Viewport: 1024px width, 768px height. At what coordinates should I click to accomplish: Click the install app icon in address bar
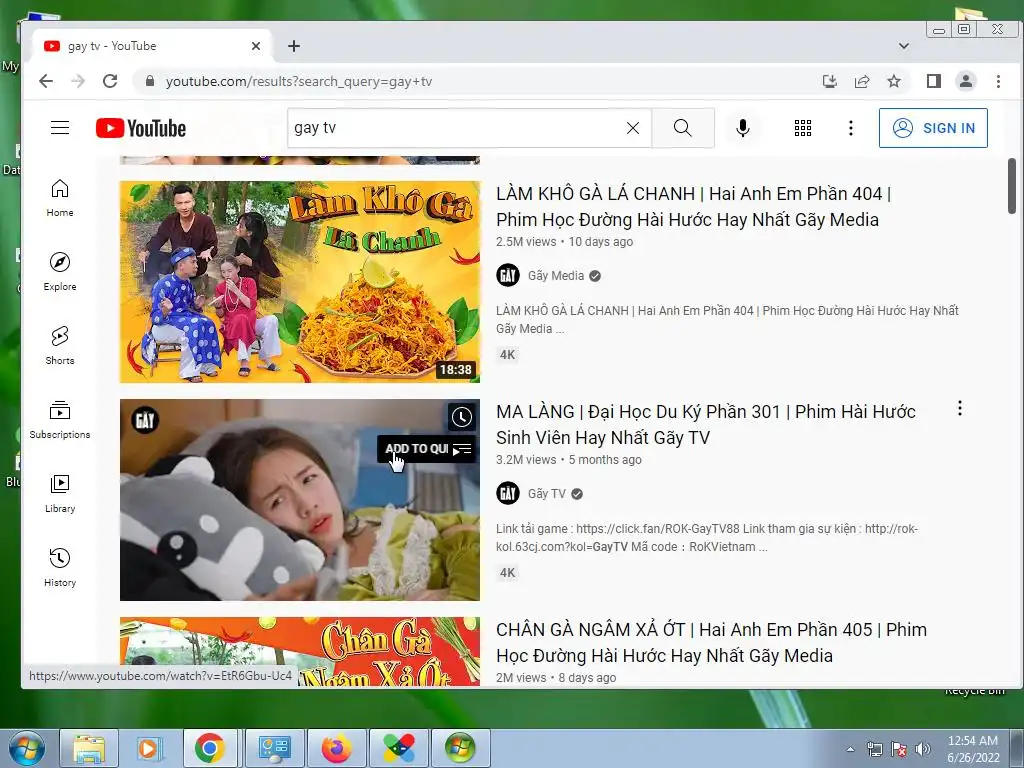[829, 82]
